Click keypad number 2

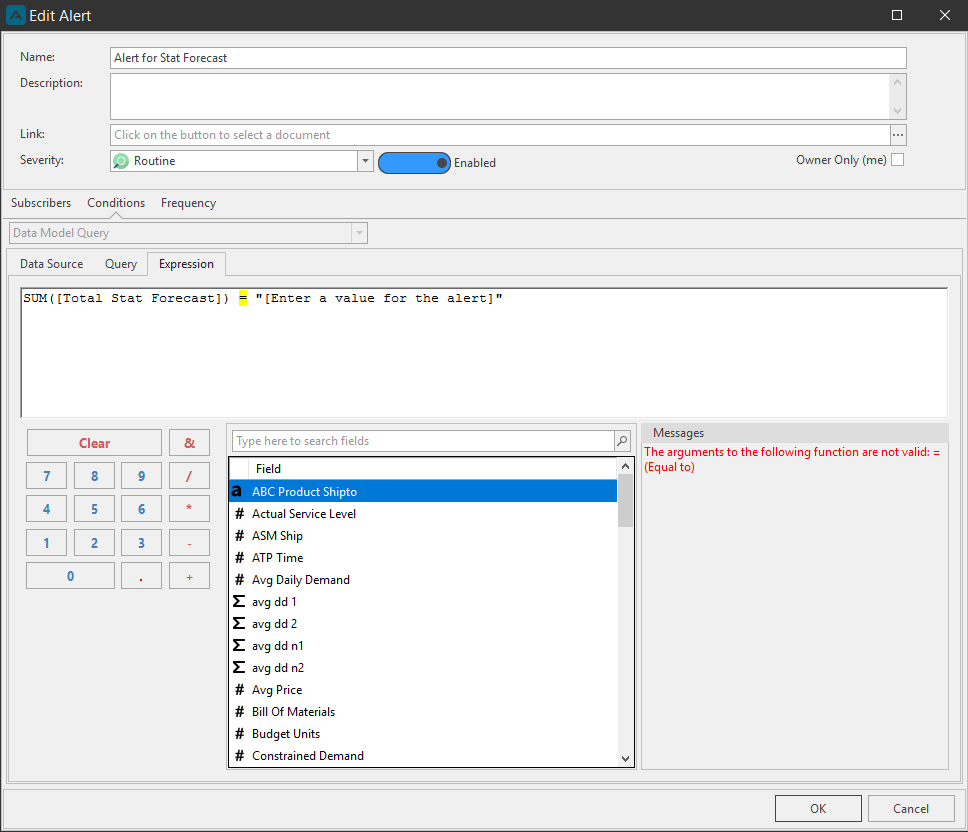(x=94, y=543)
